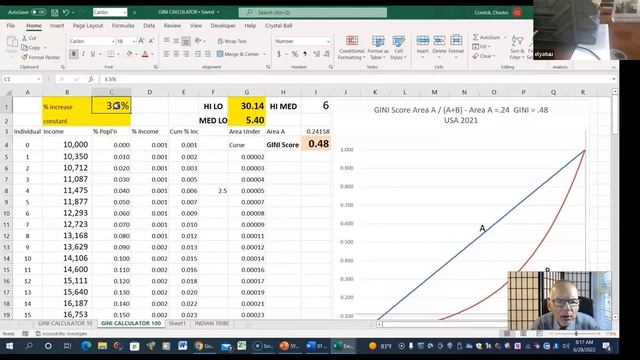Click the Name Box showing C1
This screenshot has height=360, width=640.
pos(22,79)
